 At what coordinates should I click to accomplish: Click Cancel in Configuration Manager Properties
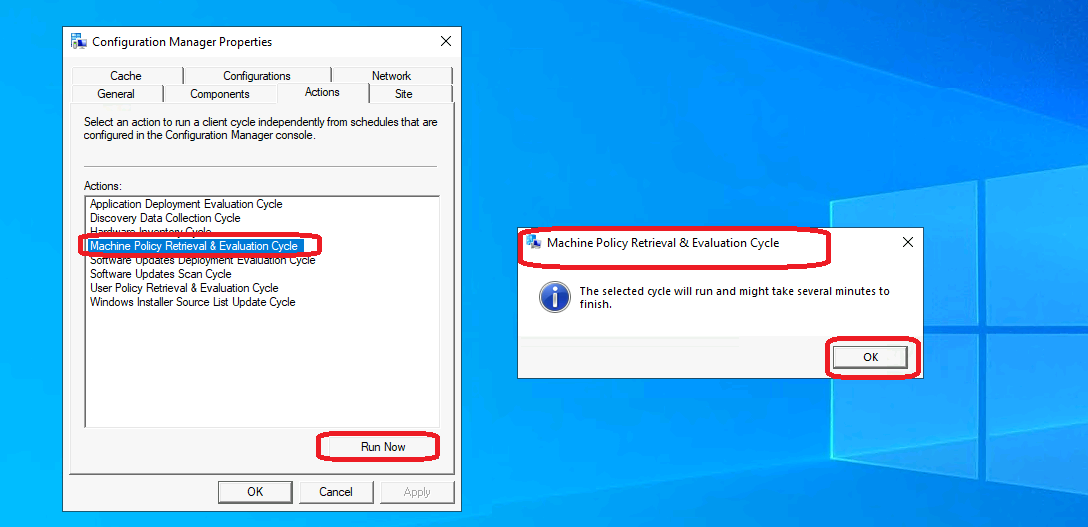[x=336, y=492]
